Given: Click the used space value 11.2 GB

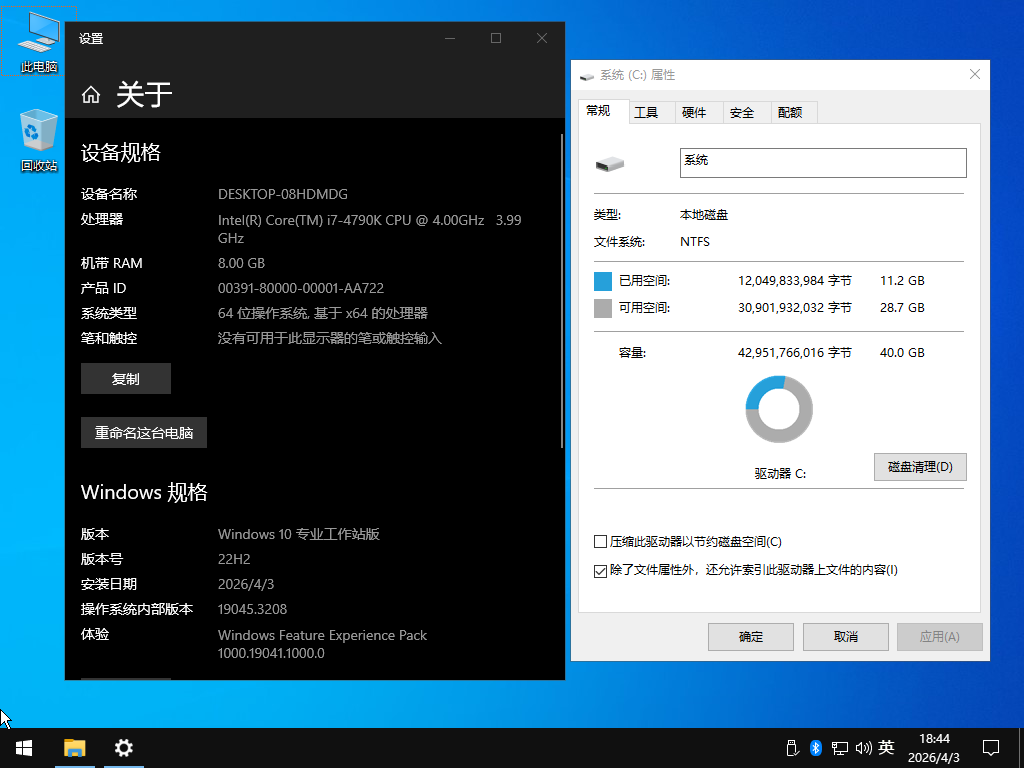Looking at the screenshot, I should tap(902, 281).
